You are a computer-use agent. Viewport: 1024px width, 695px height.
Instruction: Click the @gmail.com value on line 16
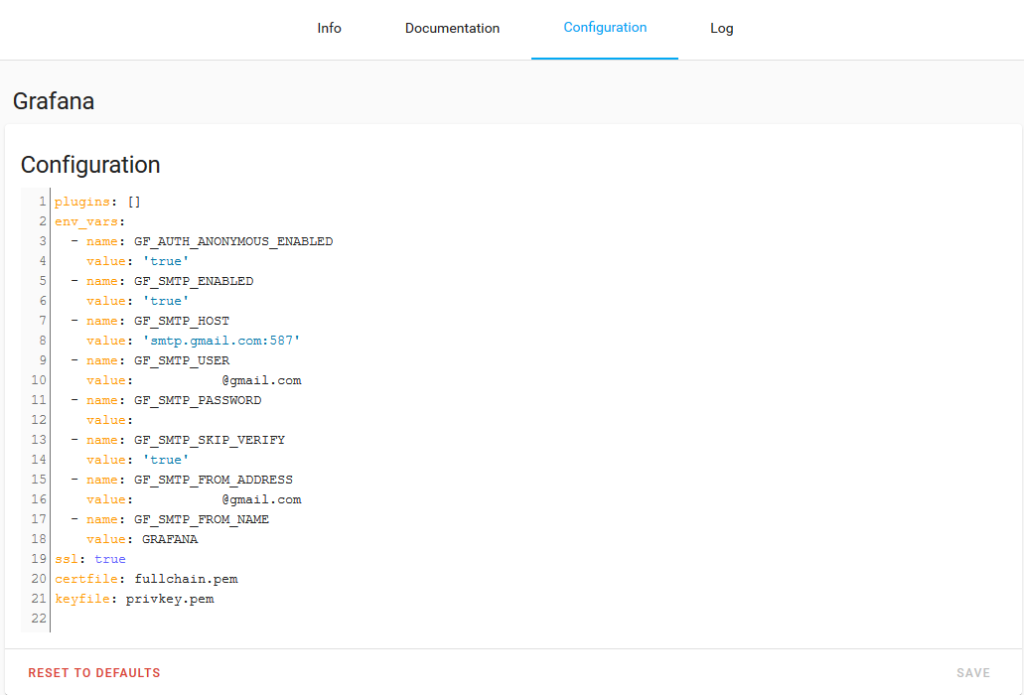[261, 500]
